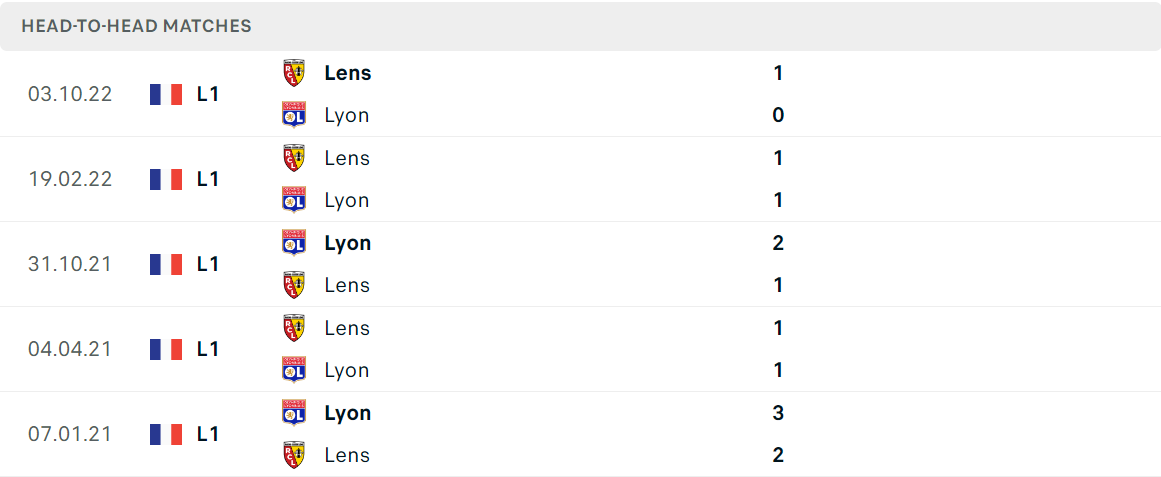Select bold Lyon name in 31.10.21 match
The image size is (1161, 477).
348,244
